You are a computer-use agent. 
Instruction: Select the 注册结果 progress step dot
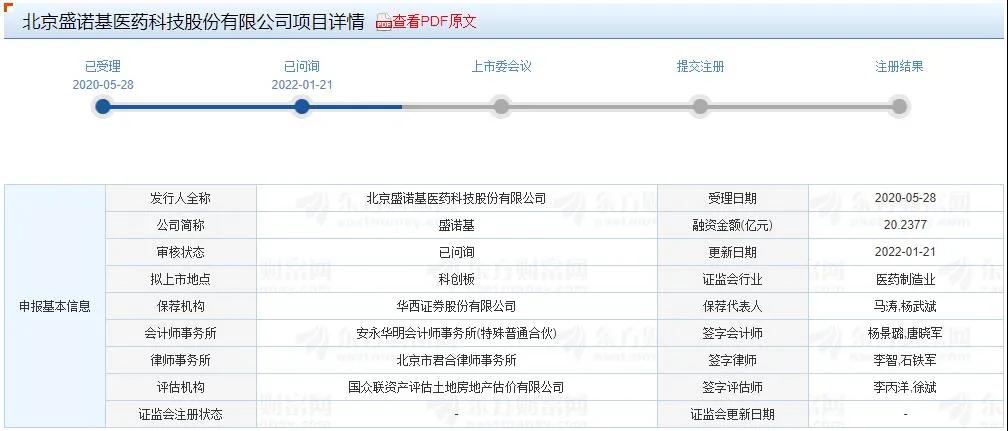899,106
